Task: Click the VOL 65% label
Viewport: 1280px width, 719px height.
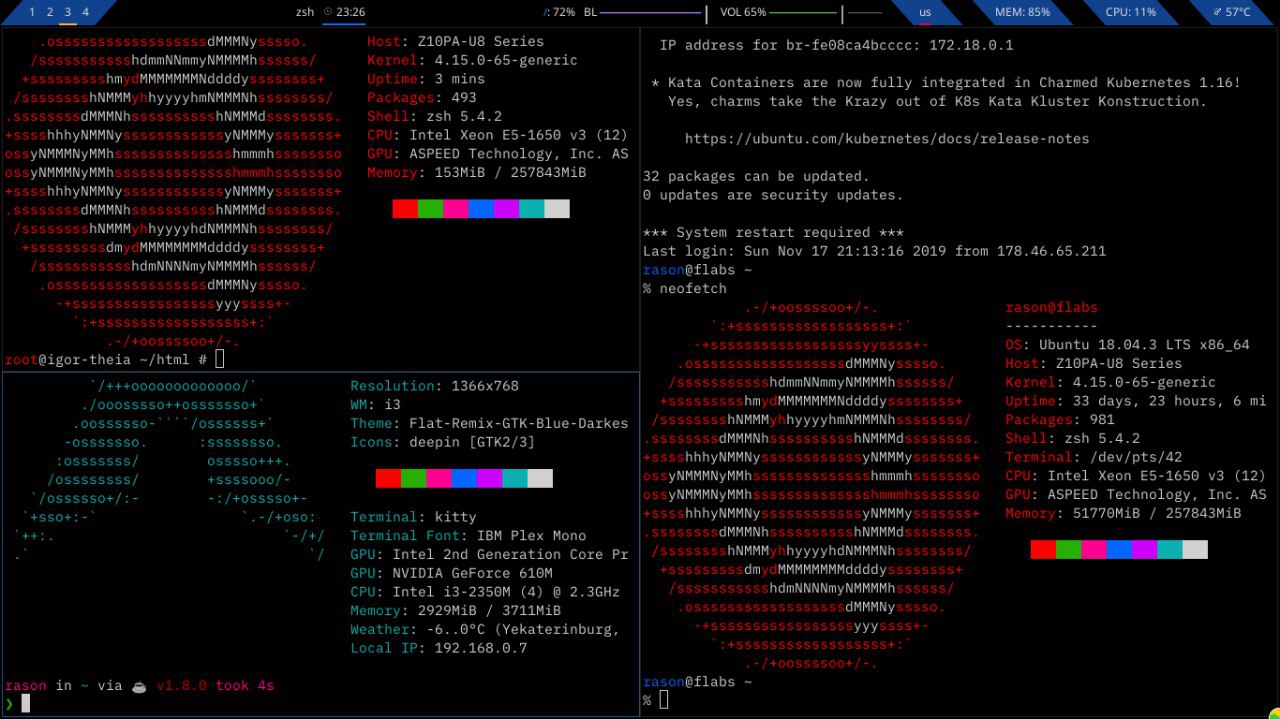Action: click(x=743, y=12)
